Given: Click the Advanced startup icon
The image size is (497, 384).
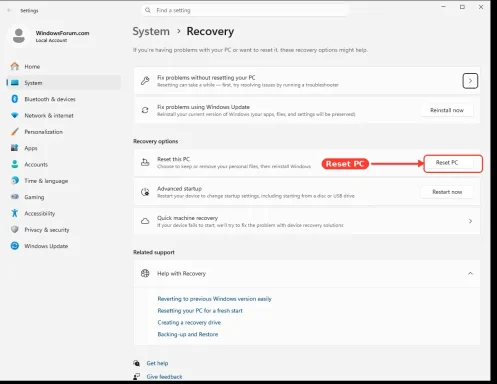Looking at the screenshot, I should tap(145, 192).
